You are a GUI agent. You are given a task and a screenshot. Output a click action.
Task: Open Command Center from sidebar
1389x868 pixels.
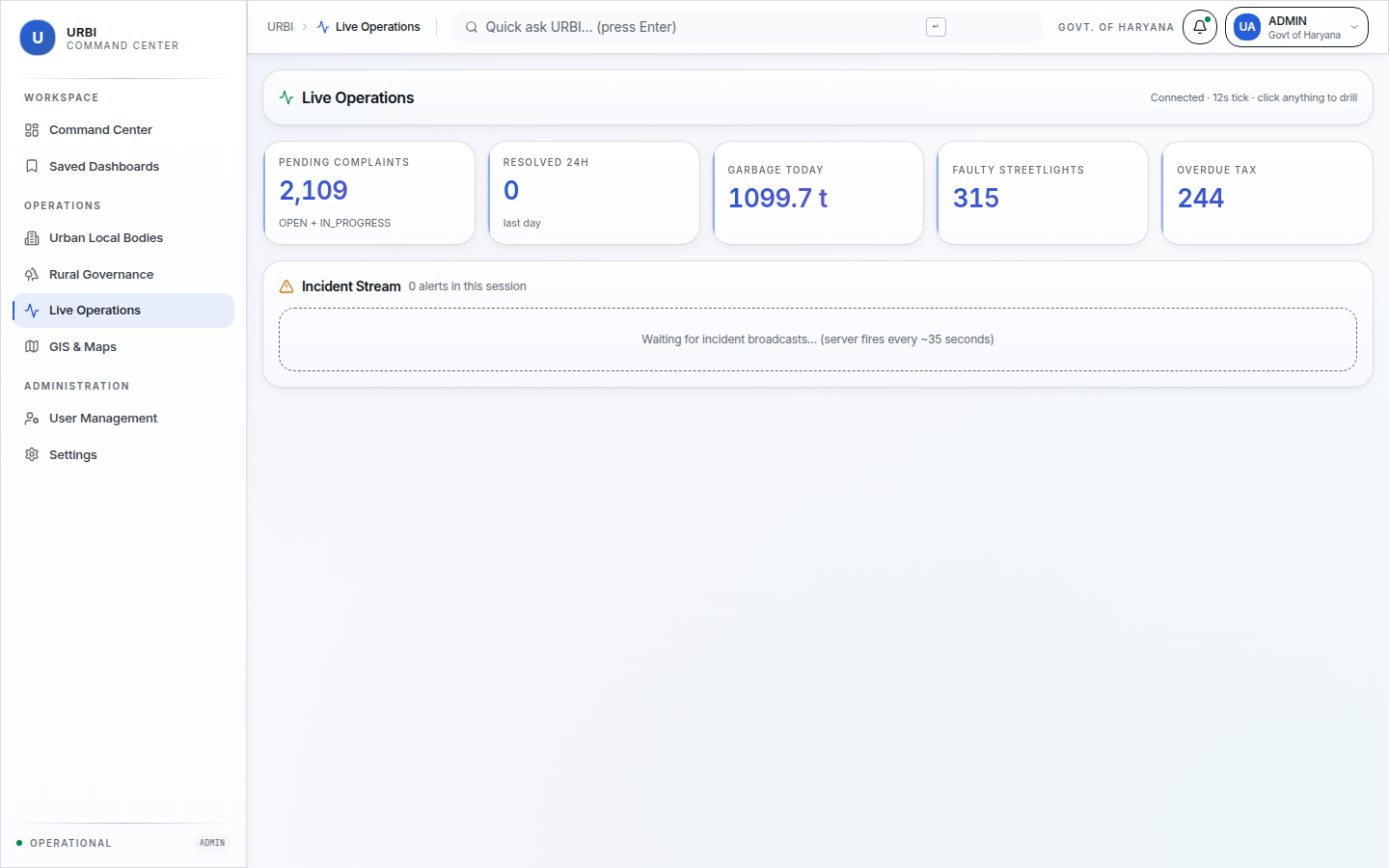pos(123,130)
